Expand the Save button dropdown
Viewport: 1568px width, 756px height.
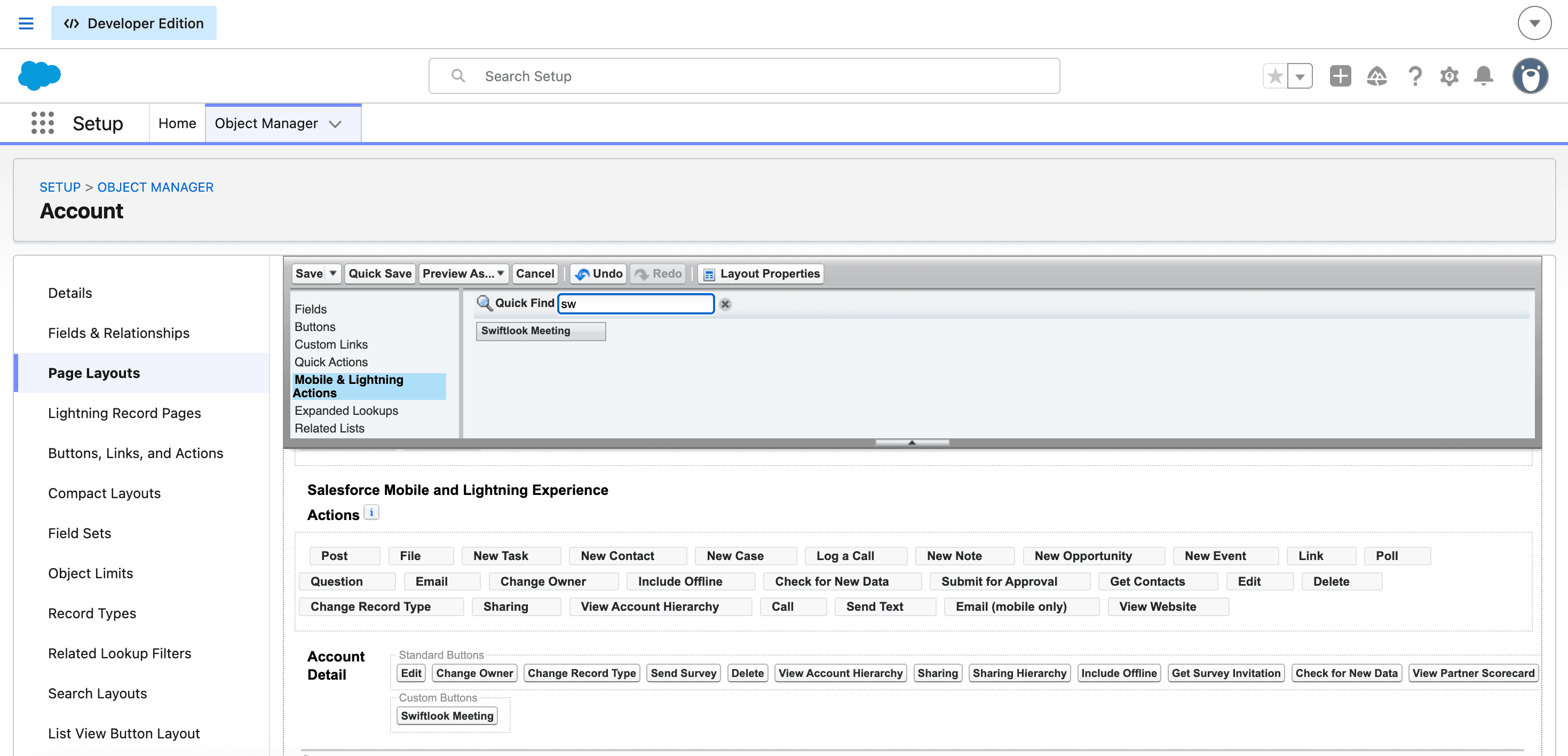pos(333,274)
